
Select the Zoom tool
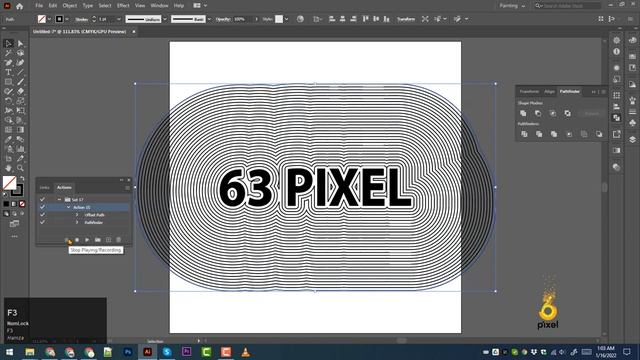(20, 168)
